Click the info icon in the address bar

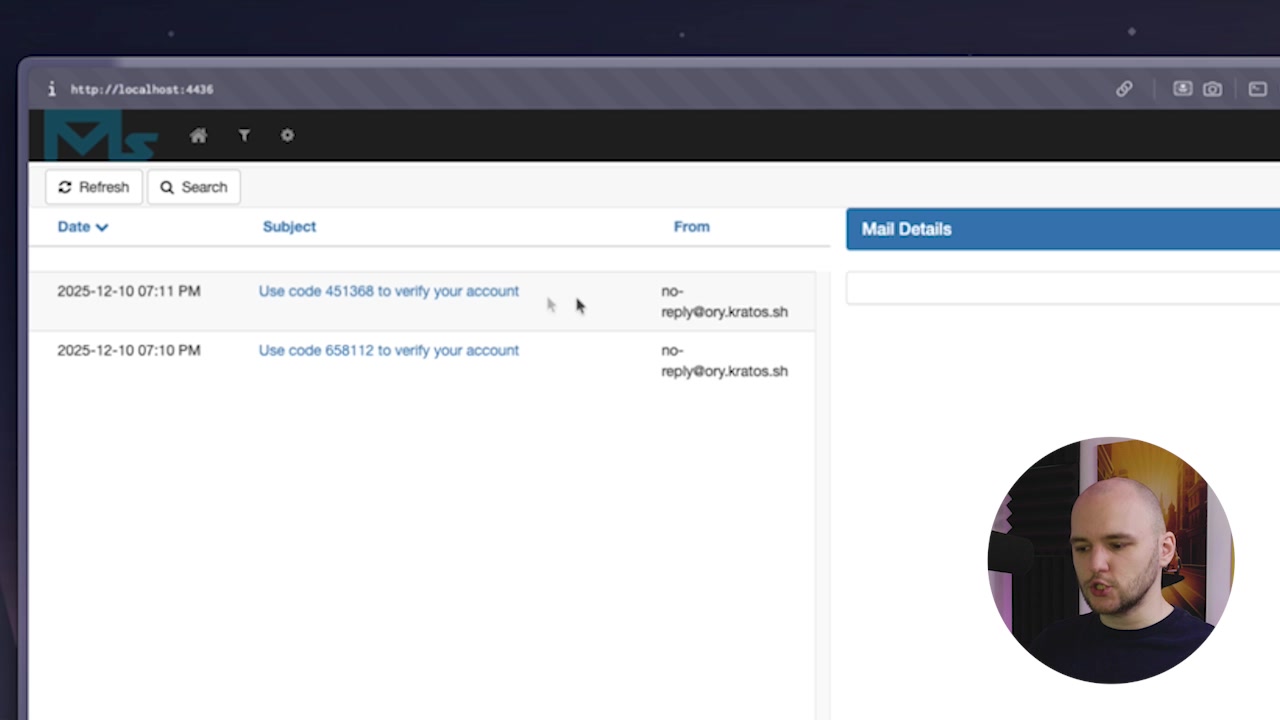coord(51,89)
